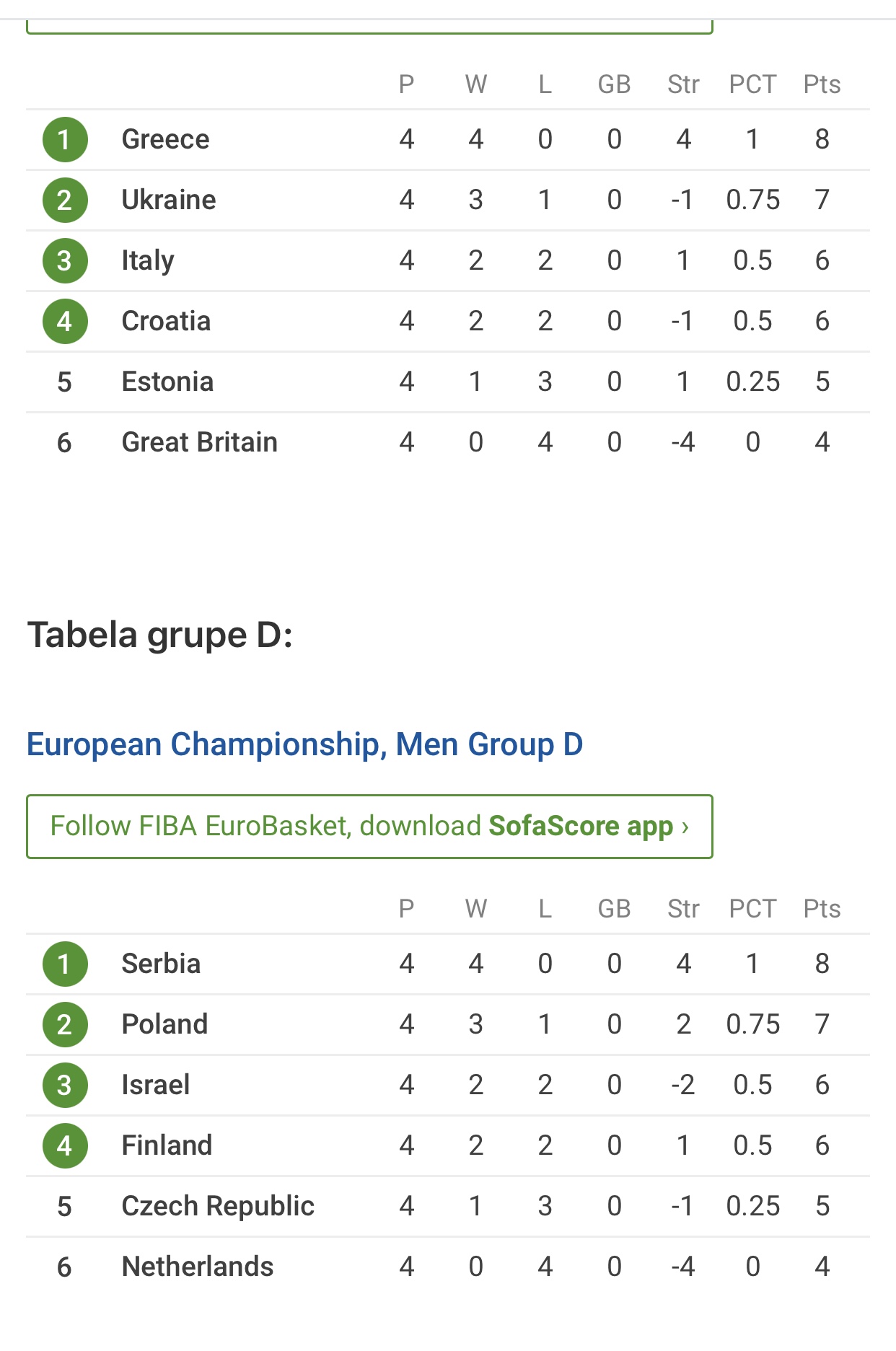Click the Pts column header in Group D
The height and width of the screenshot is (1351, 896).
coord(822,909)
